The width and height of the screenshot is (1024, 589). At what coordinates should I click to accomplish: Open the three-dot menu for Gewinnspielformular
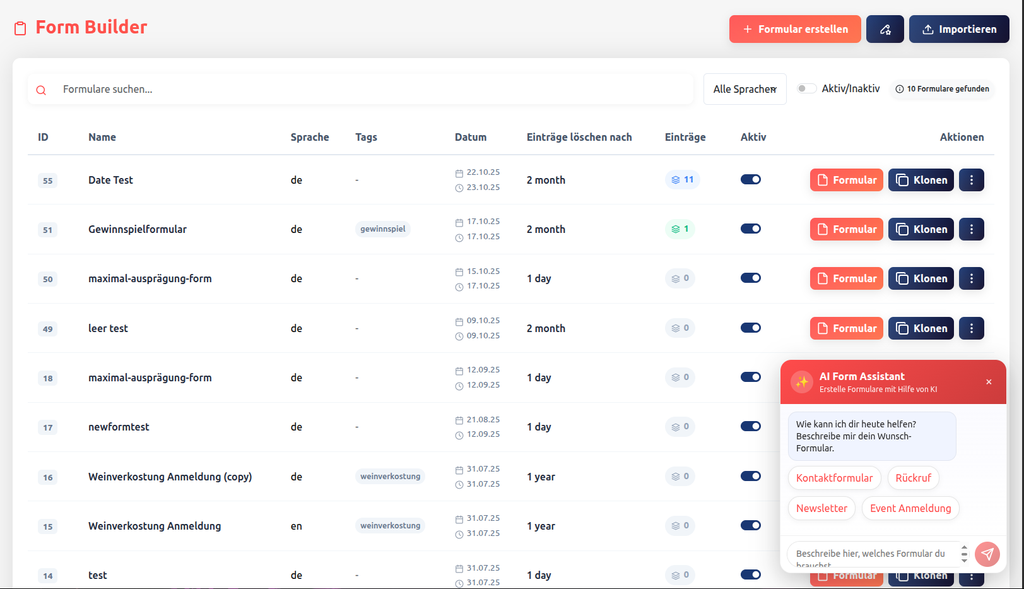point(971,229)
